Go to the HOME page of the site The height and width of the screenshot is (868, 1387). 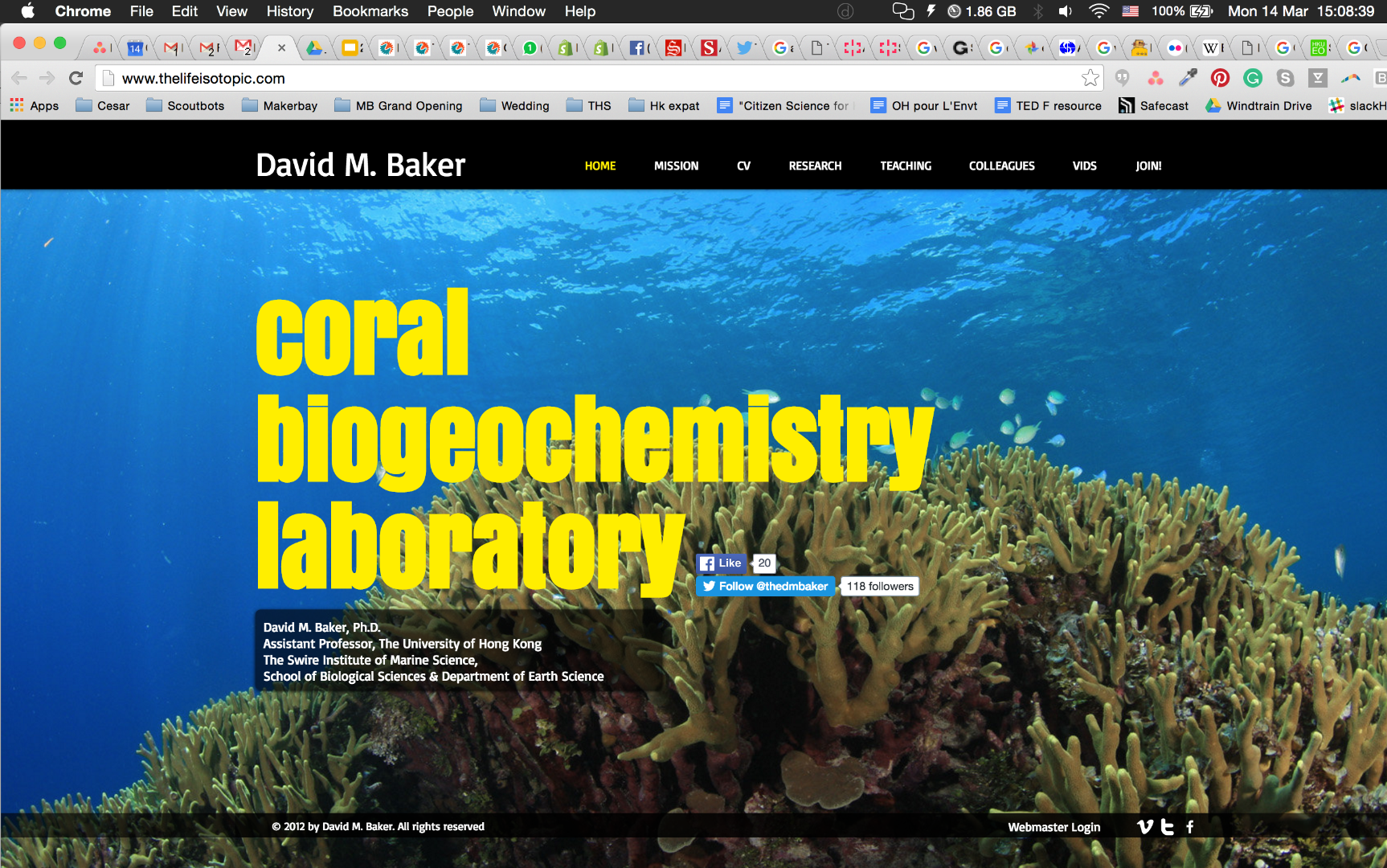click(x=600, y=166)
